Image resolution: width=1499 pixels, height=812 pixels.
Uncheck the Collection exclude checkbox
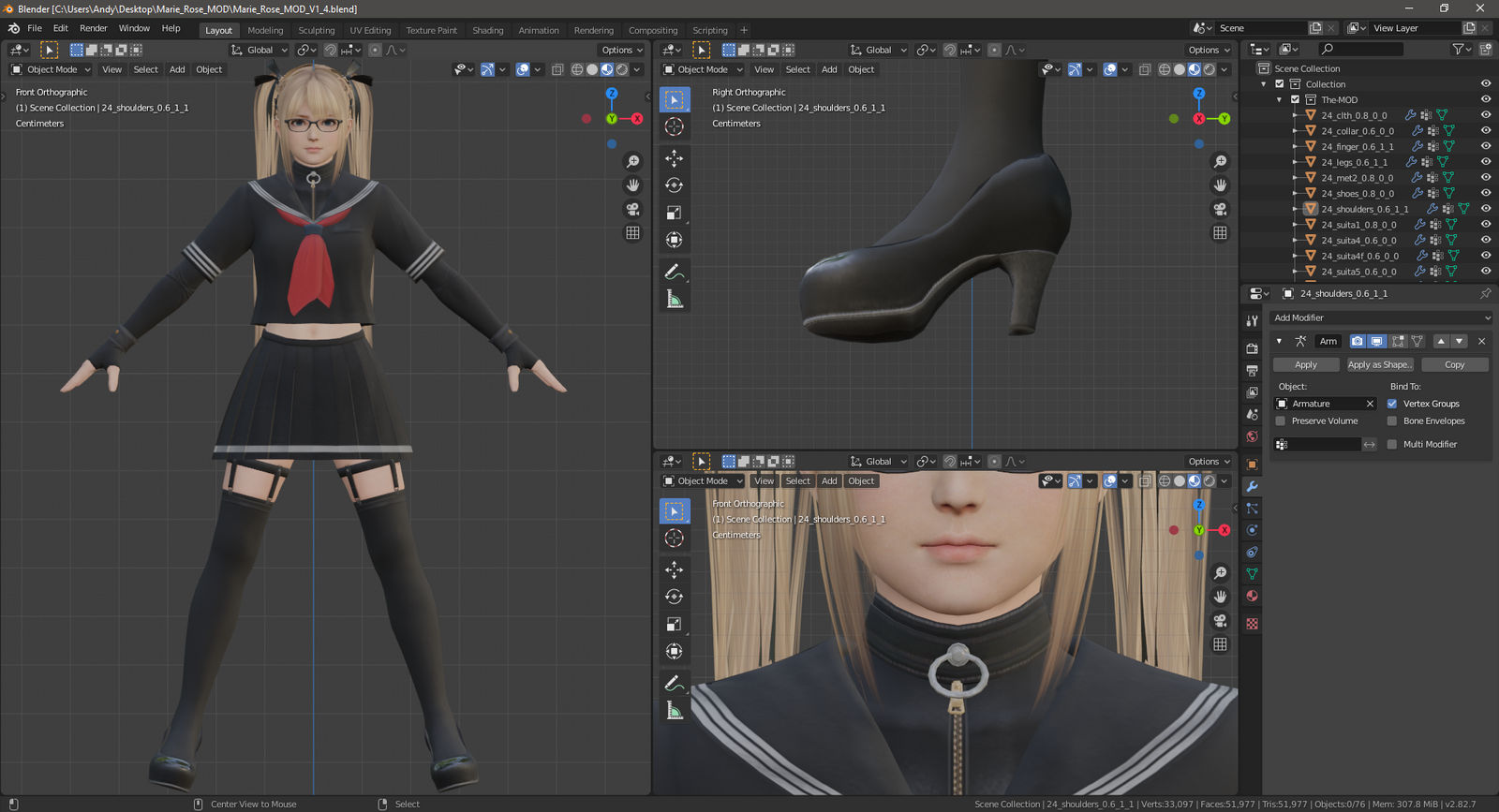point(1280,83)
